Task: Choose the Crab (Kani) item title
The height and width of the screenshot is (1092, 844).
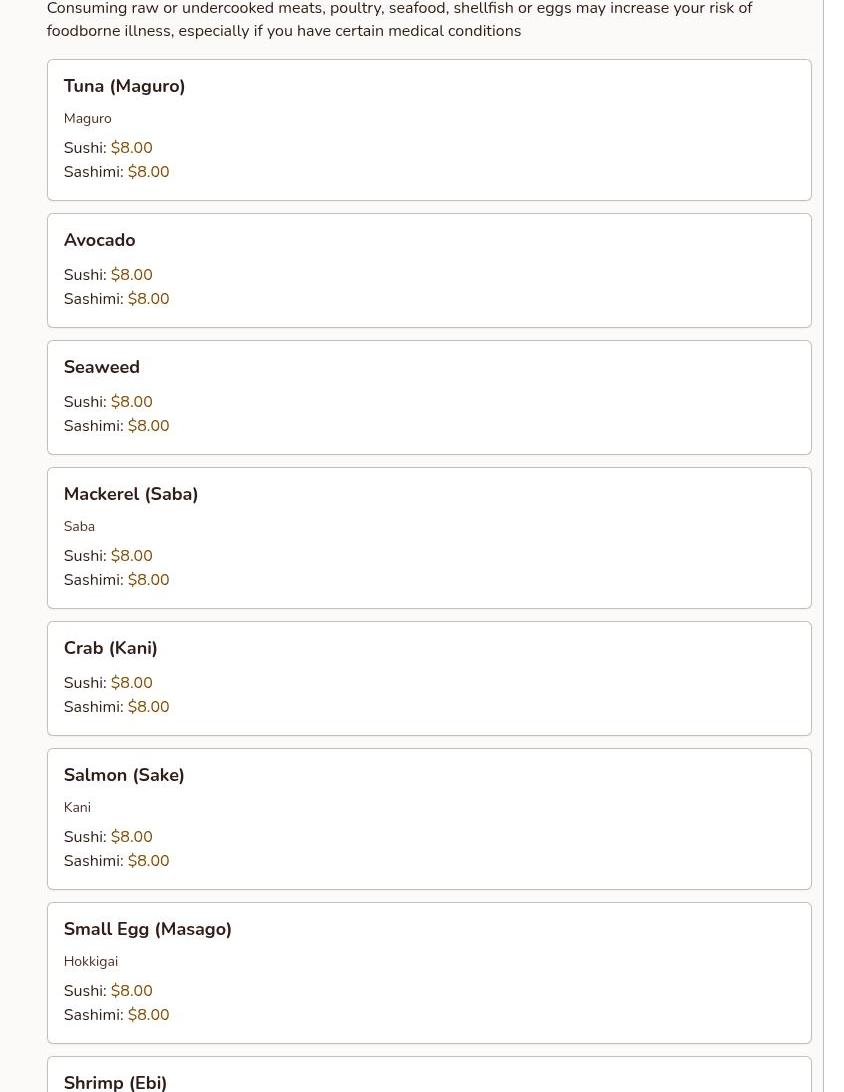Action: [x=110, y=648]
